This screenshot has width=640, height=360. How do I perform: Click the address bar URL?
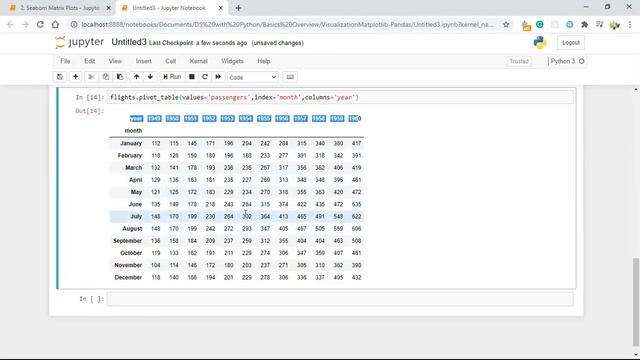[x=287, y=25]
